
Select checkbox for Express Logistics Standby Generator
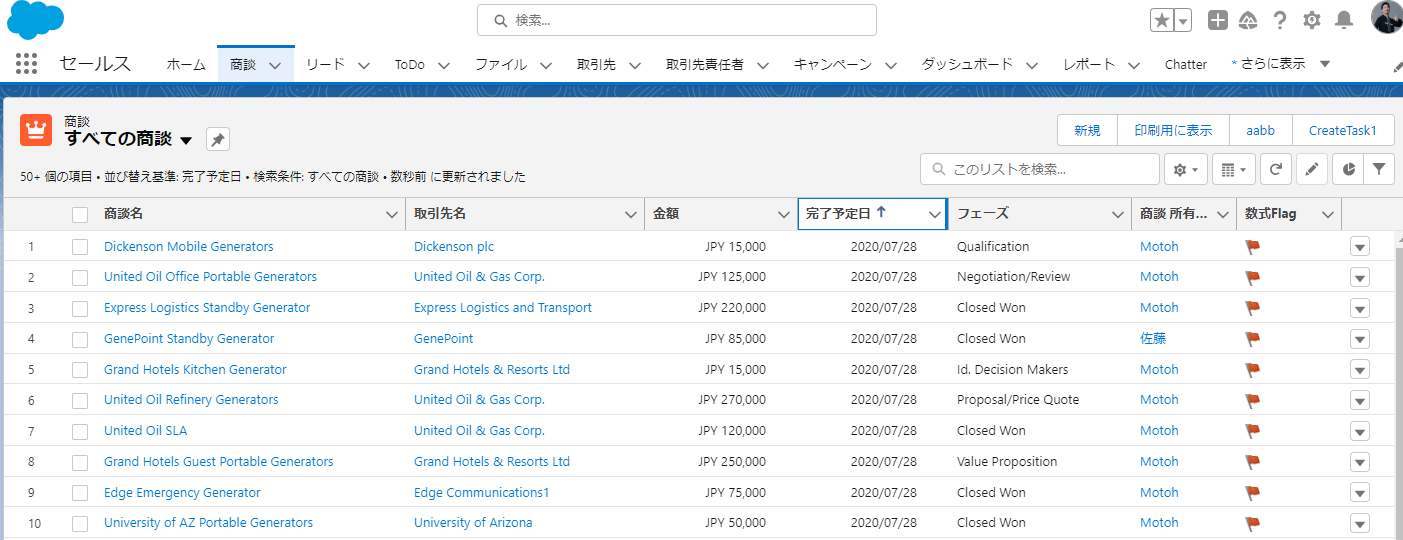tap(80, 308)
